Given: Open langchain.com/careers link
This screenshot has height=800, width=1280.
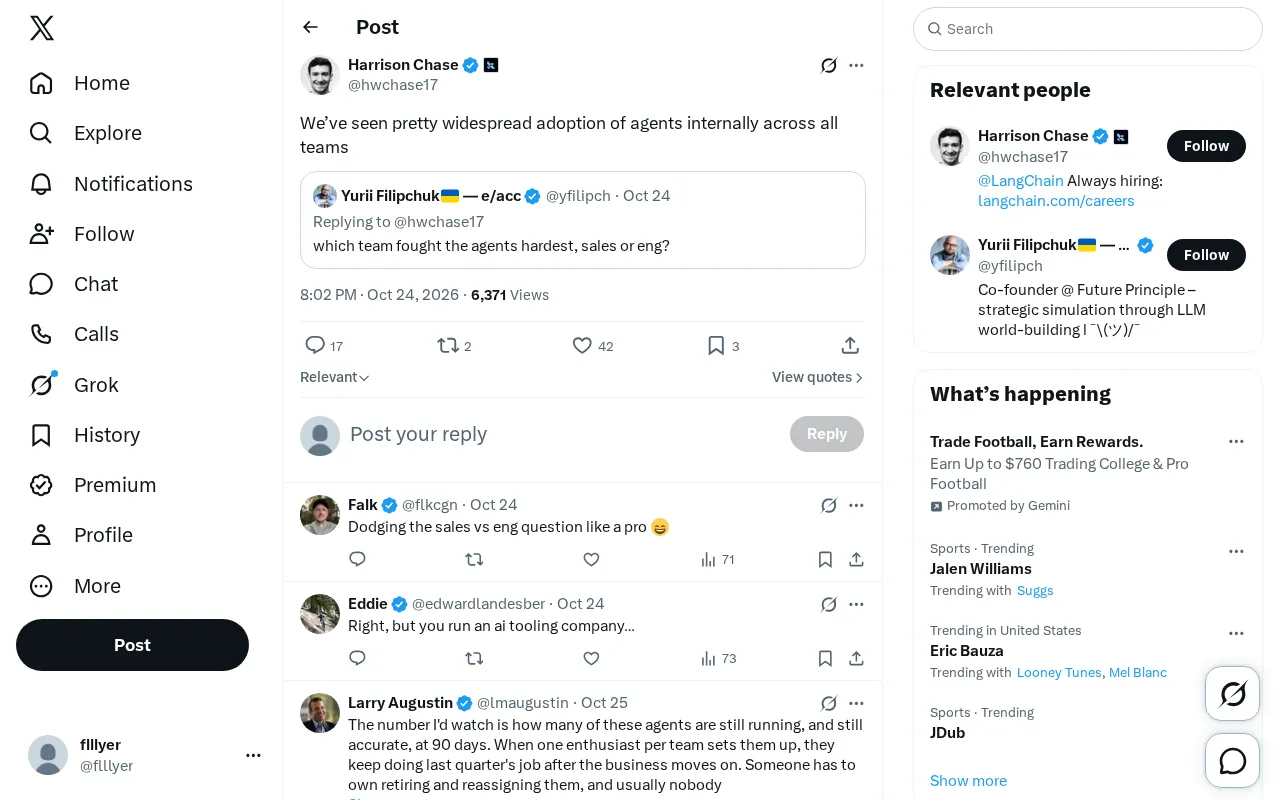Looking at the screenshot, I should (1056, 201).
